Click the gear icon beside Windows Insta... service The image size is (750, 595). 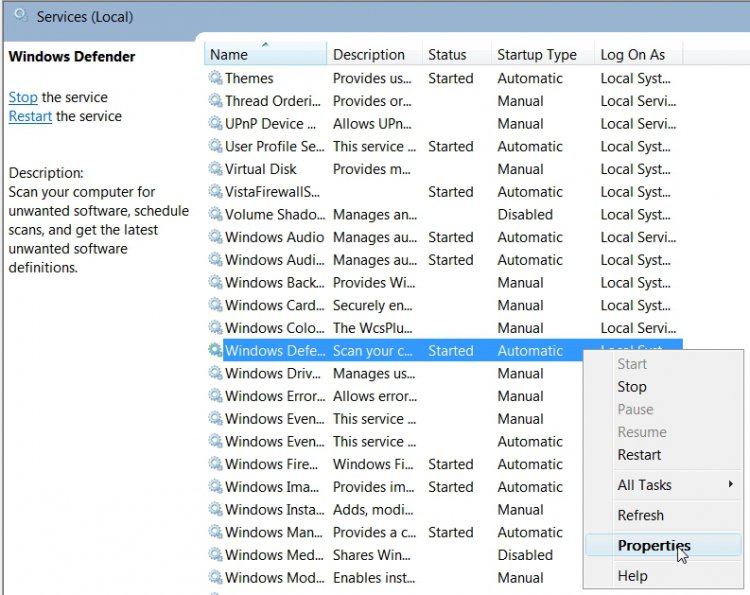(215, 509)
